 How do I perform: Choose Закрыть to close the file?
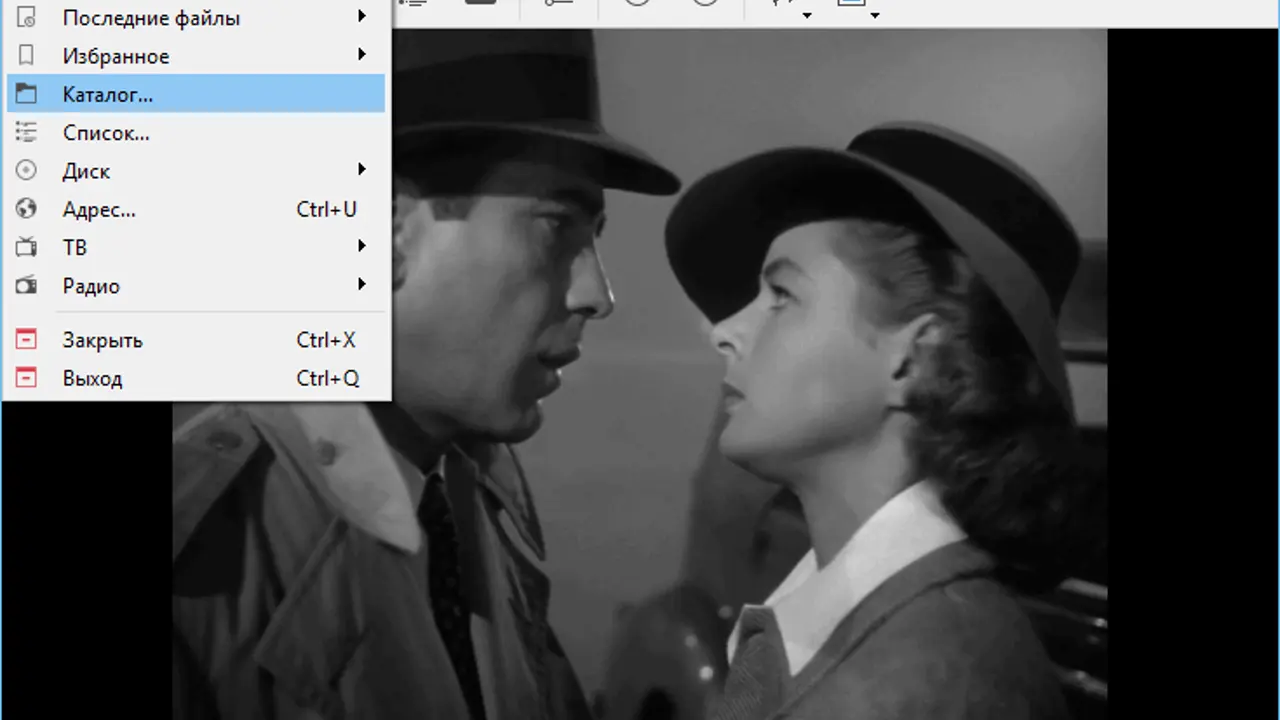(102, 340)
